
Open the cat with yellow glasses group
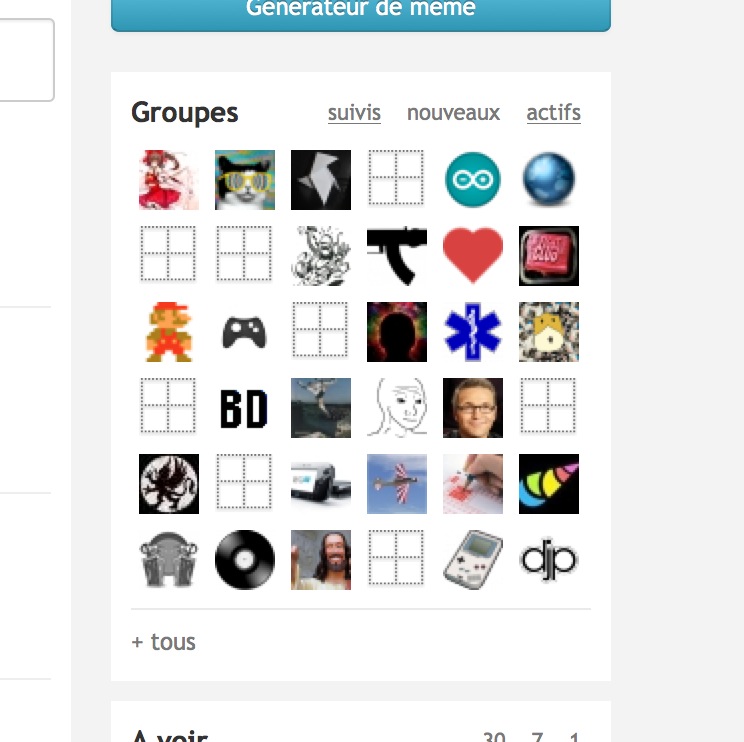(x=245, y=180)
